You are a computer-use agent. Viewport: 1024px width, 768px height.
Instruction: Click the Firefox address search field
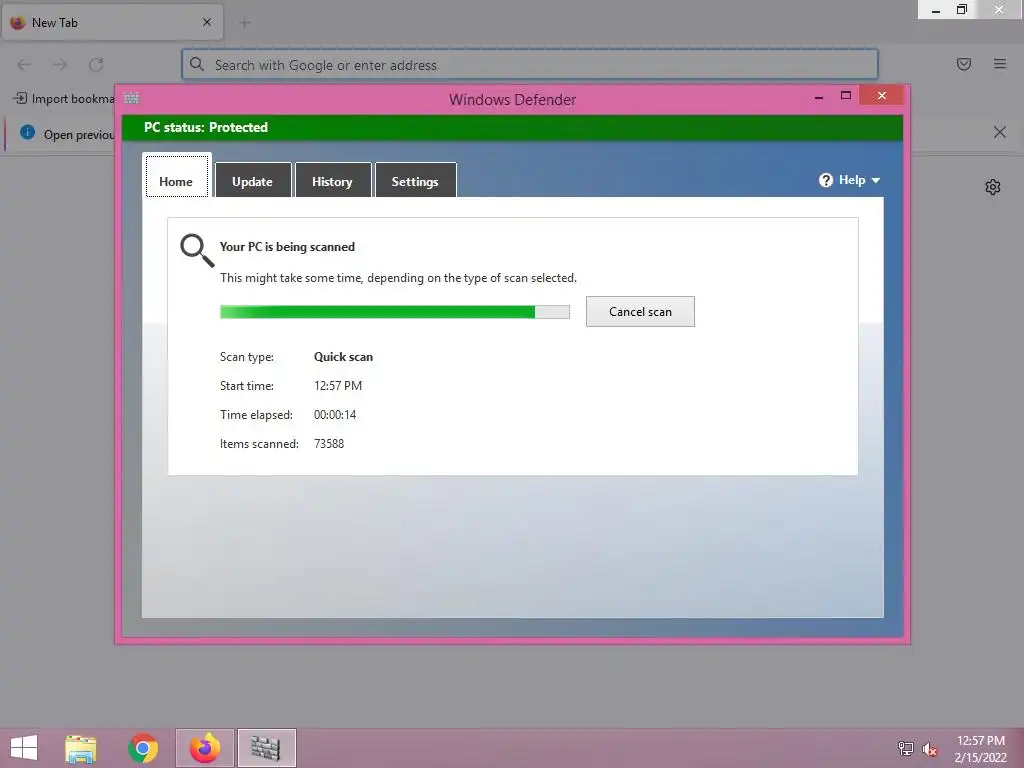530,65
